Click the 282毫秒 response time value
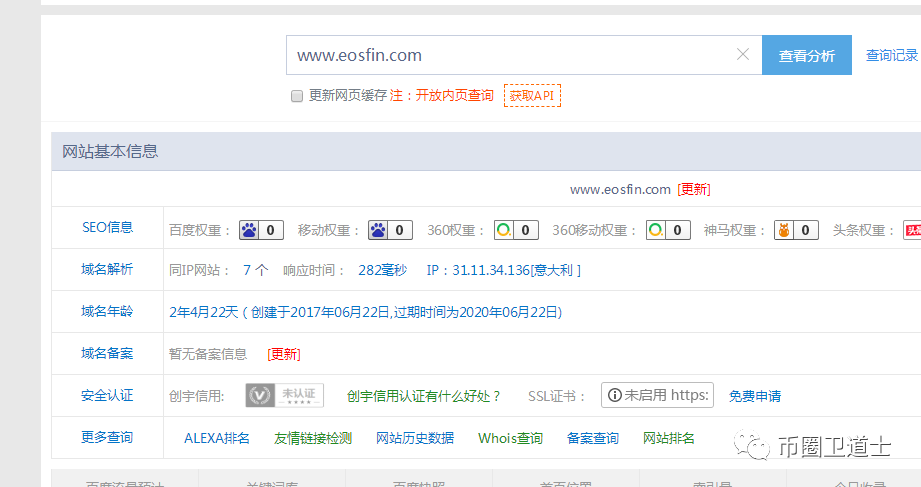Screen dimensions: 921x487 coord(382,270)
